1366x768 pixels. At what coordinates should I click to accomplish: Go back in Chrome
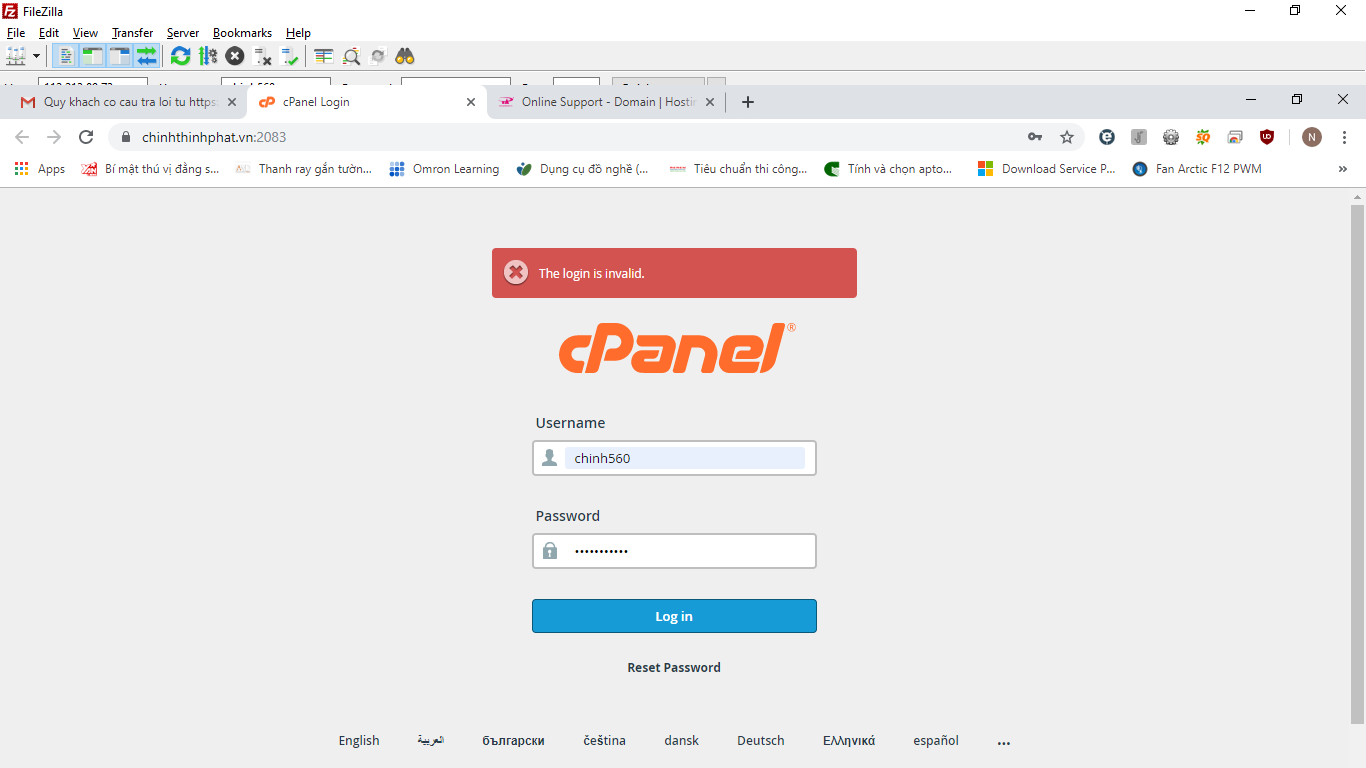point(22,137)
